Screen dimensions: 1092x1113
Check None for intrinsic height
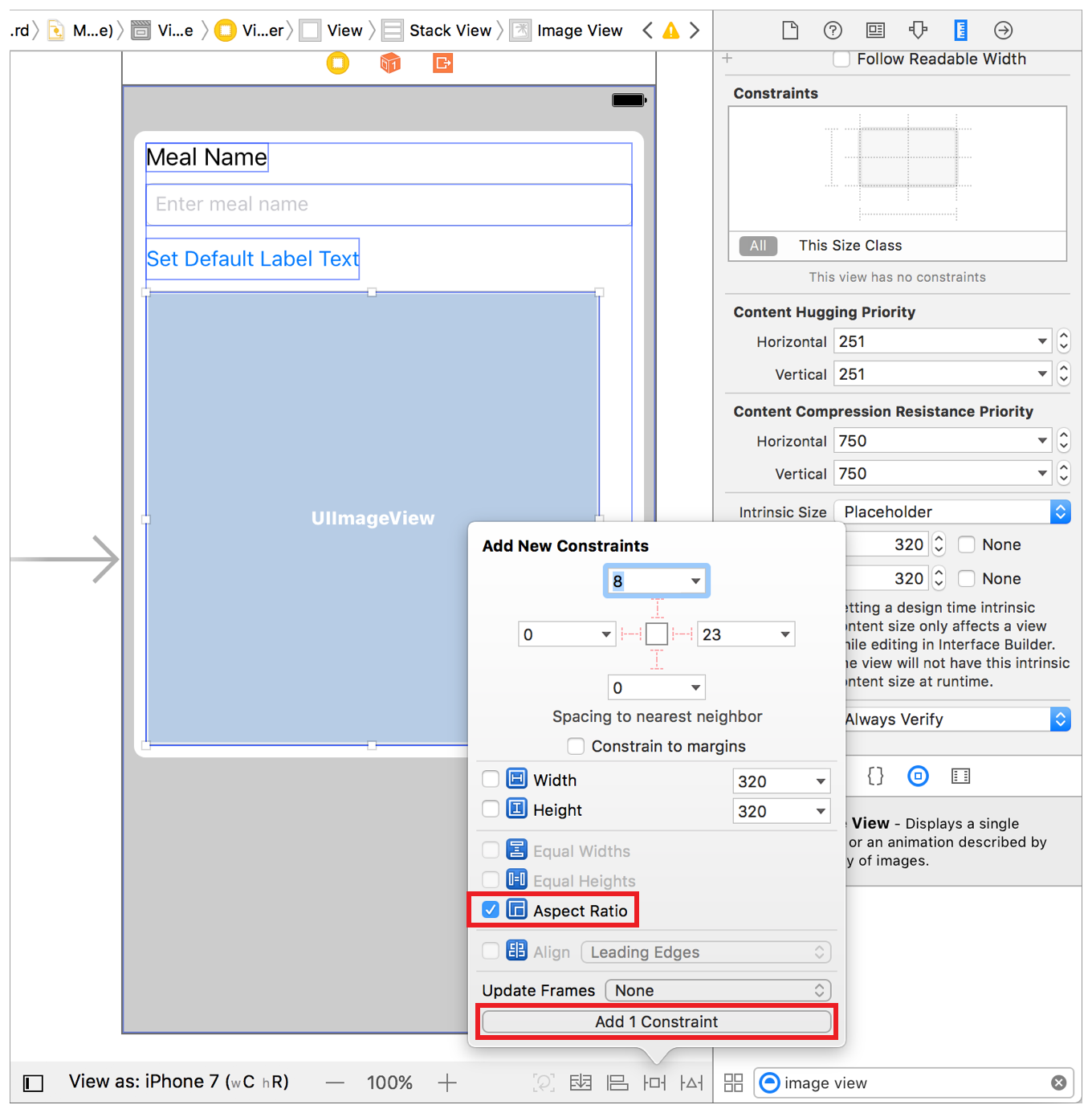coord(967,578)
